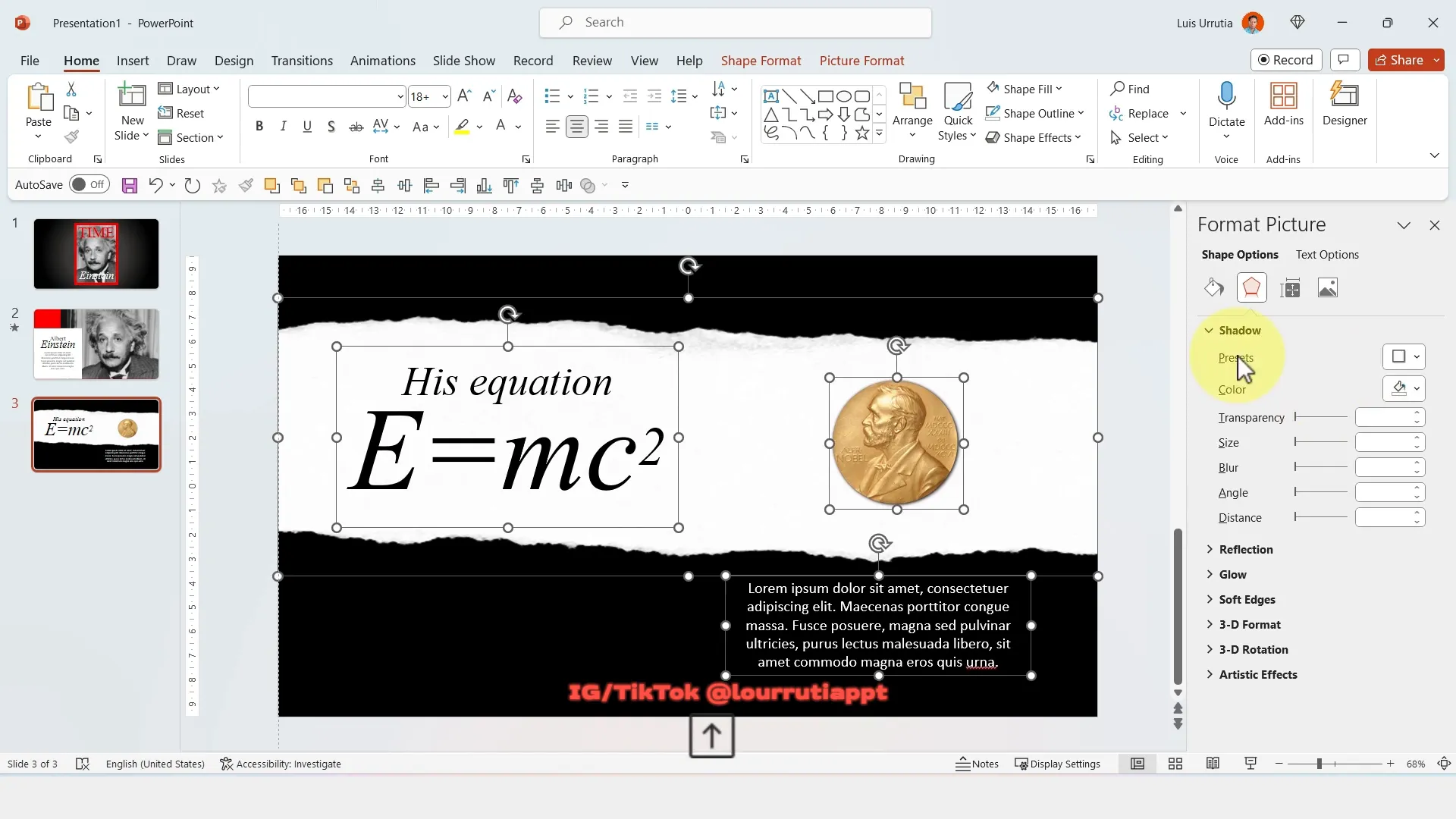Click the Undo arrow icon
Image resolution: width=1456 pixels, height=819 pixels.
tap(155, 186)
